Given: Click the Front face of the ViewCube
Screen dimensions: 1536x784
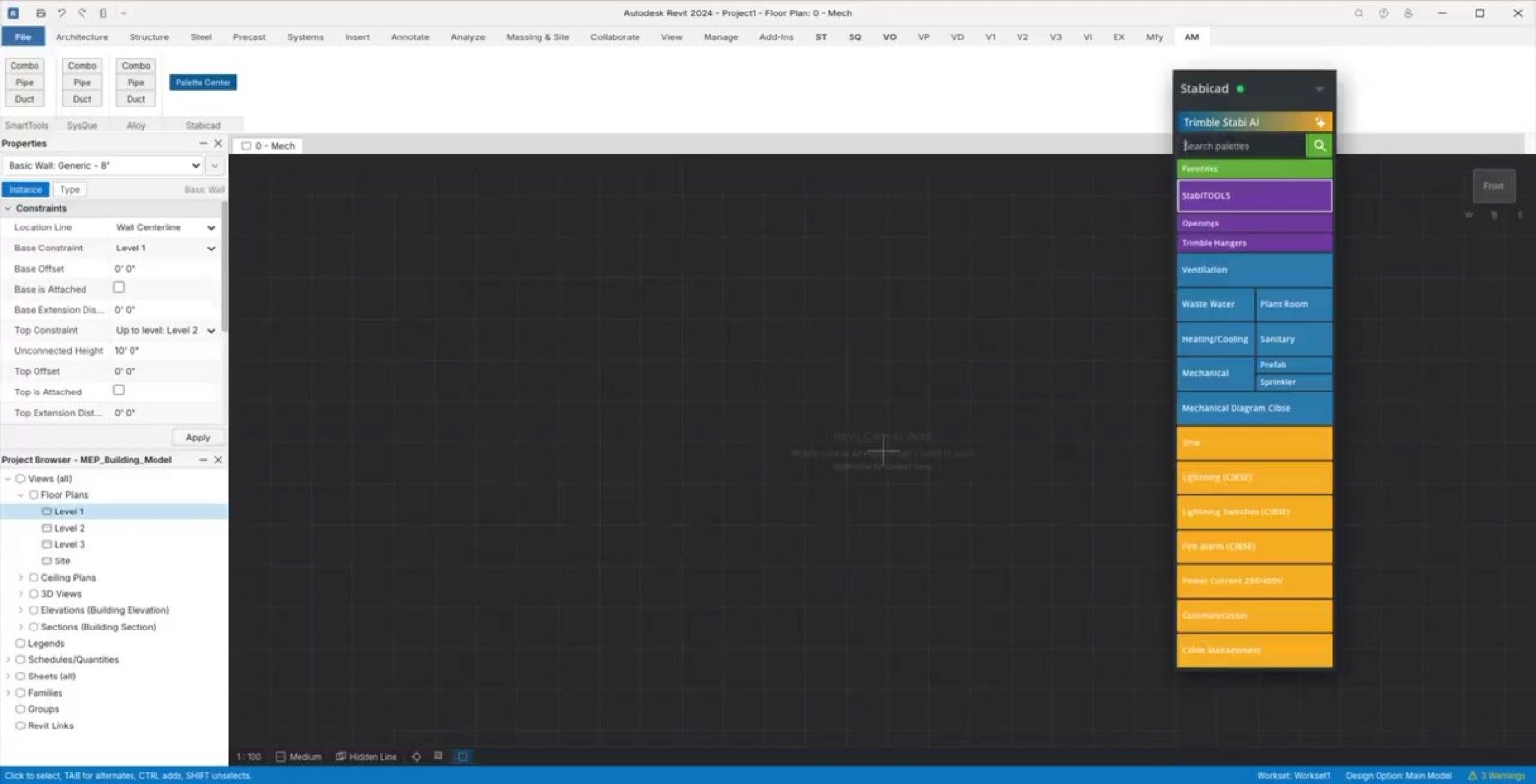Looking at the screenshot, I should click(1494, 186).
